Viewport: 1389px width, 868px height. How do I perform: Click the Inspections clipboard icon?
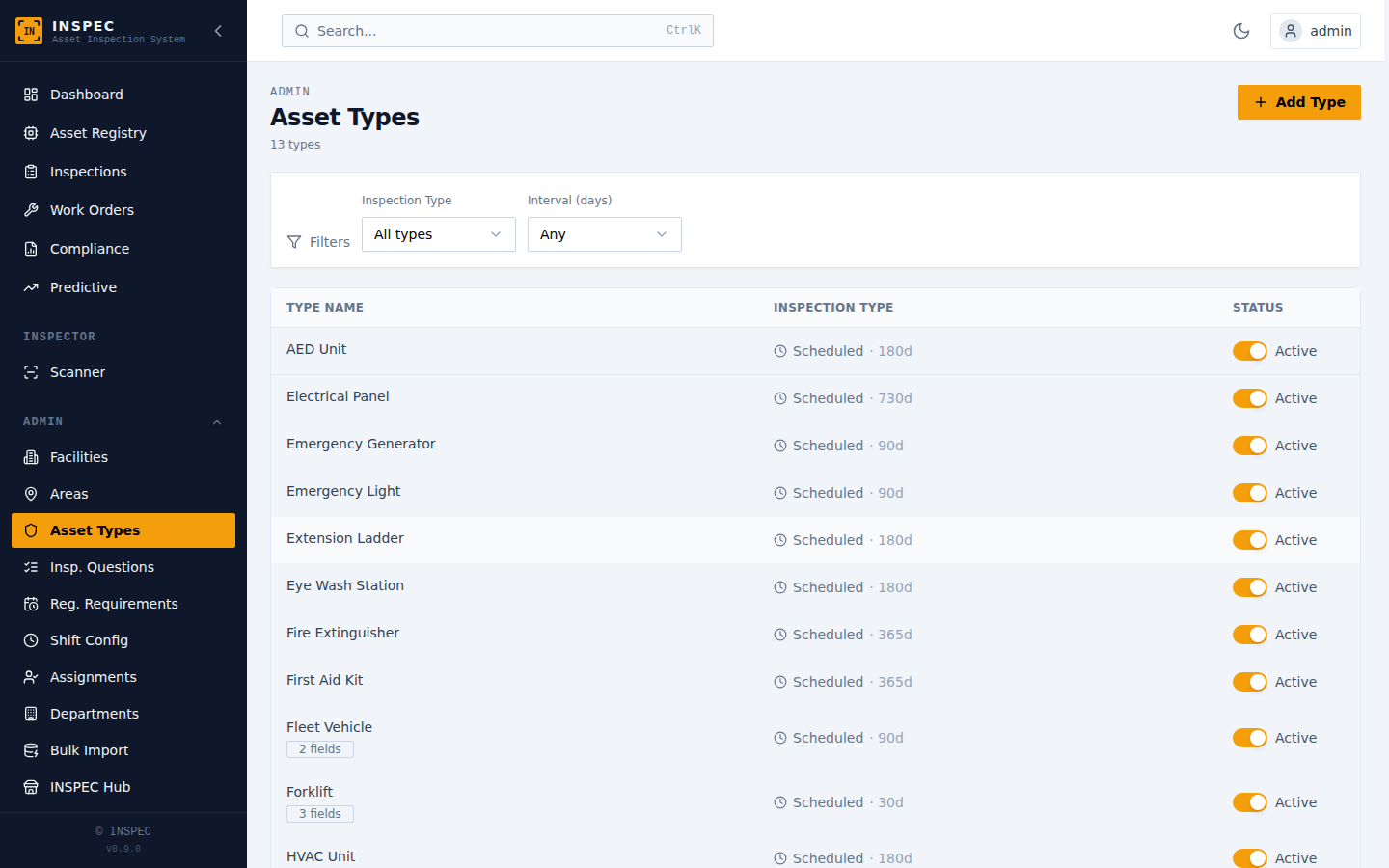tap(31, 172)
